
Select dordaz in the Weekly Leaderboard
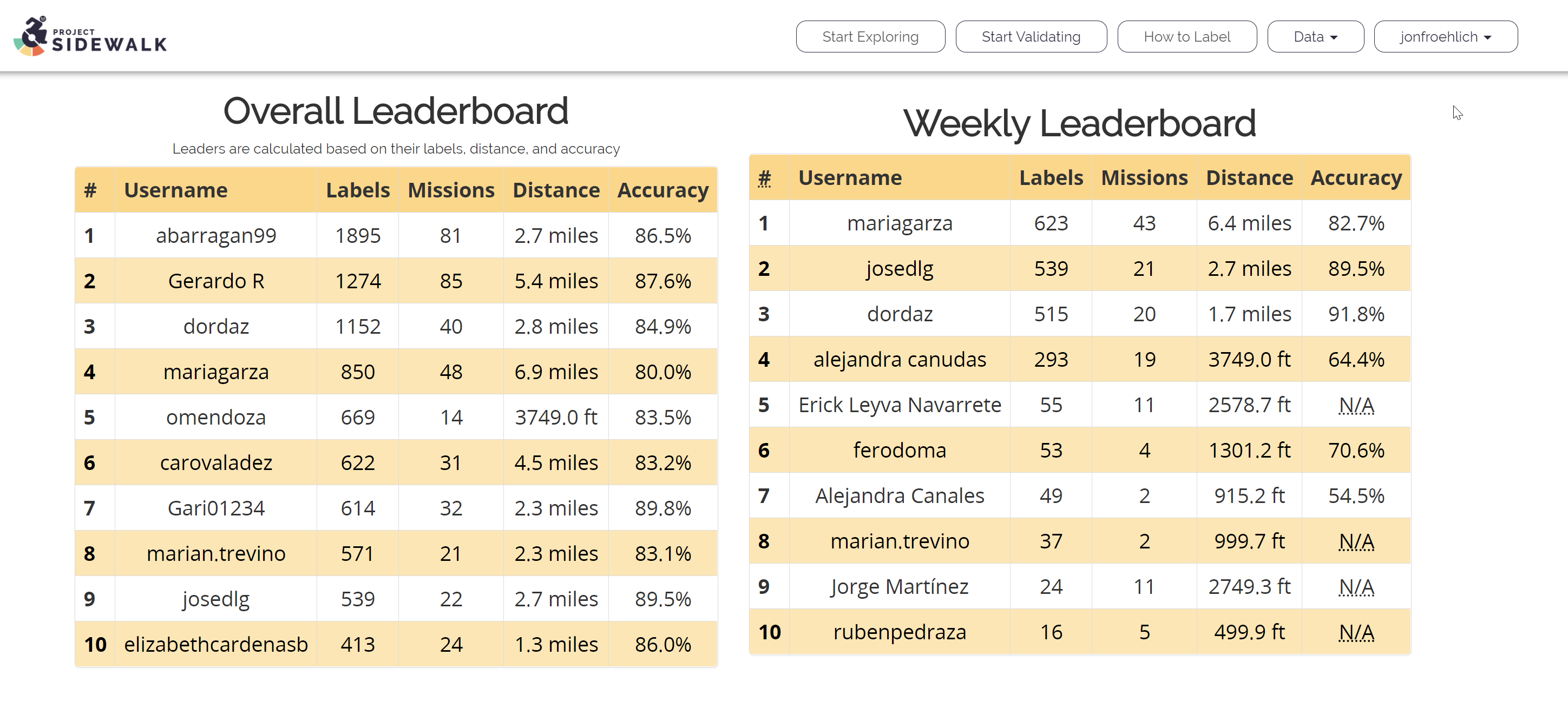[899, 314]
